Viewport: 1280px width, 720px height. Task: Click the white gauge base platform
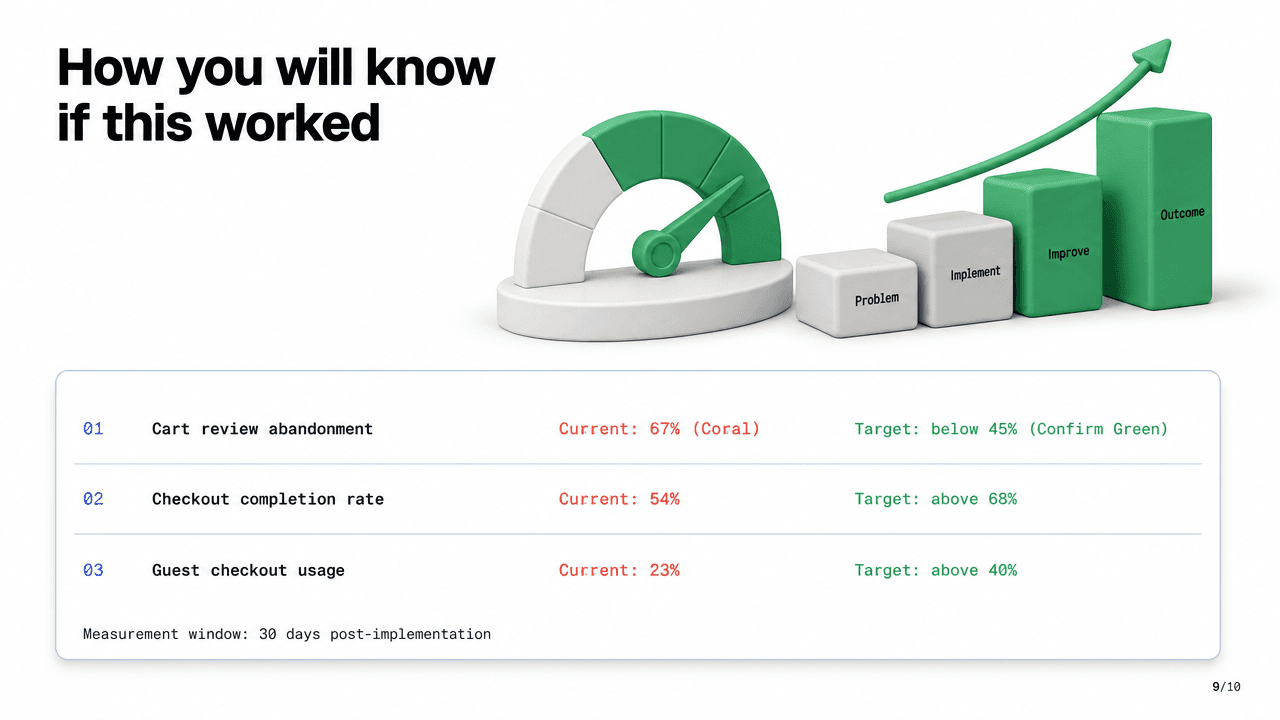click(647, 302)
